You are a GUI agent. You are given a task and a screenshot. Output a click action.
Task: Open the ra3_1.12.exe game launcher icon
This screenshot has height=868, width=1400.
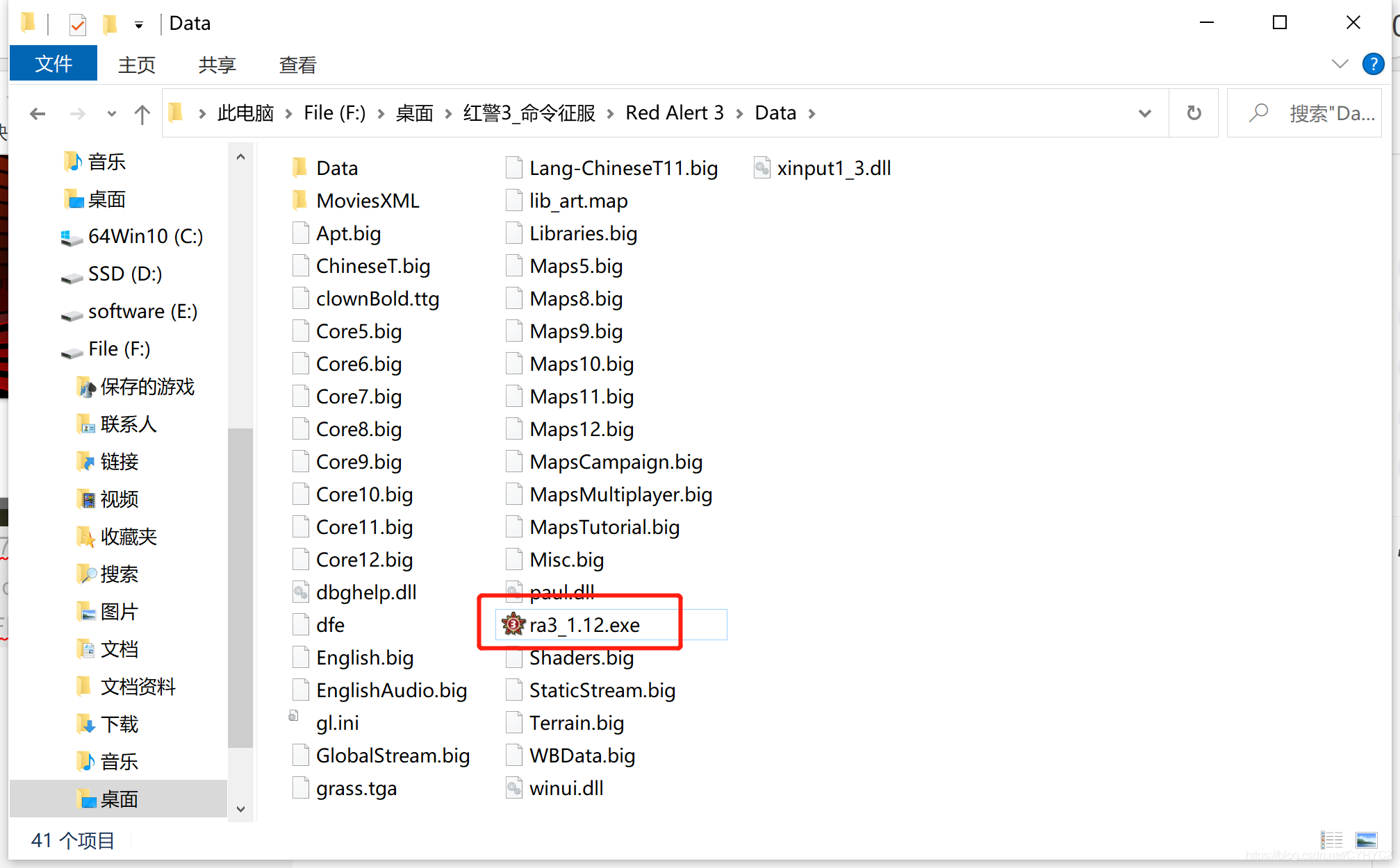point(513,625)
